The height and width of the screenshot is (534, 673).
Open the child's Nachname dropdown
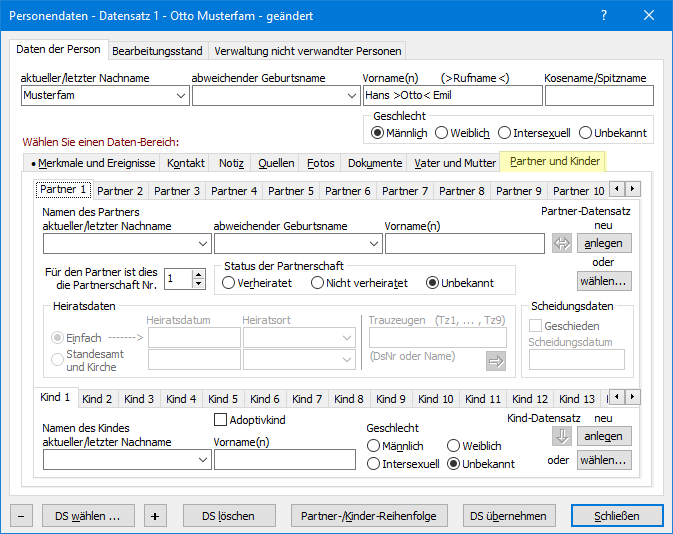[203, 460]
